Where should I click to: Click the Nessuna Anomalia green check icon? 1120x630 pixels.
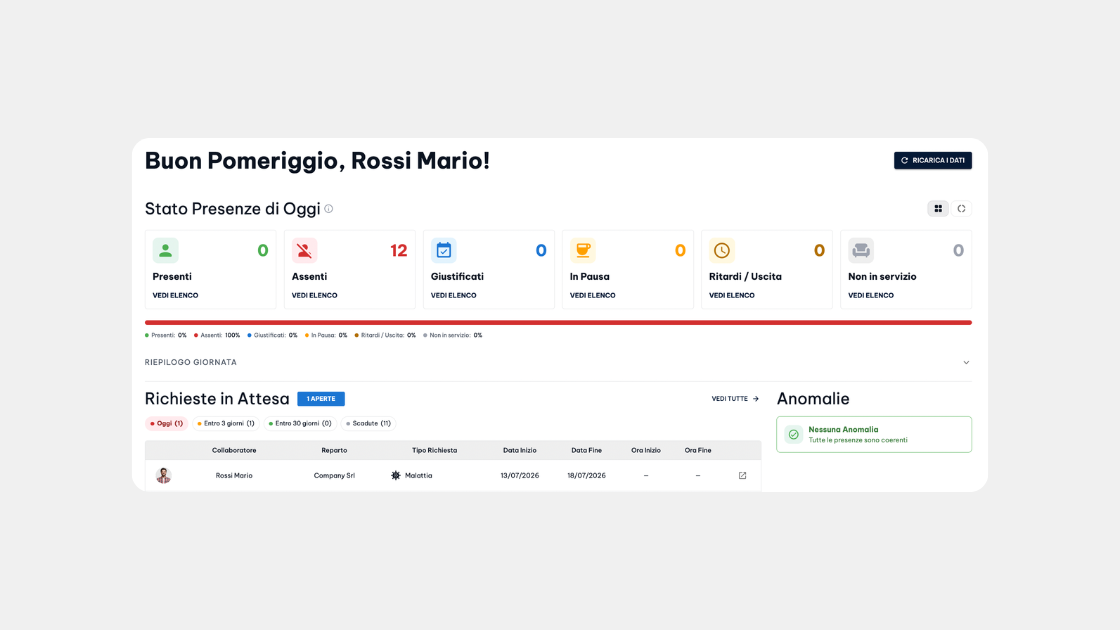point(794,434)
